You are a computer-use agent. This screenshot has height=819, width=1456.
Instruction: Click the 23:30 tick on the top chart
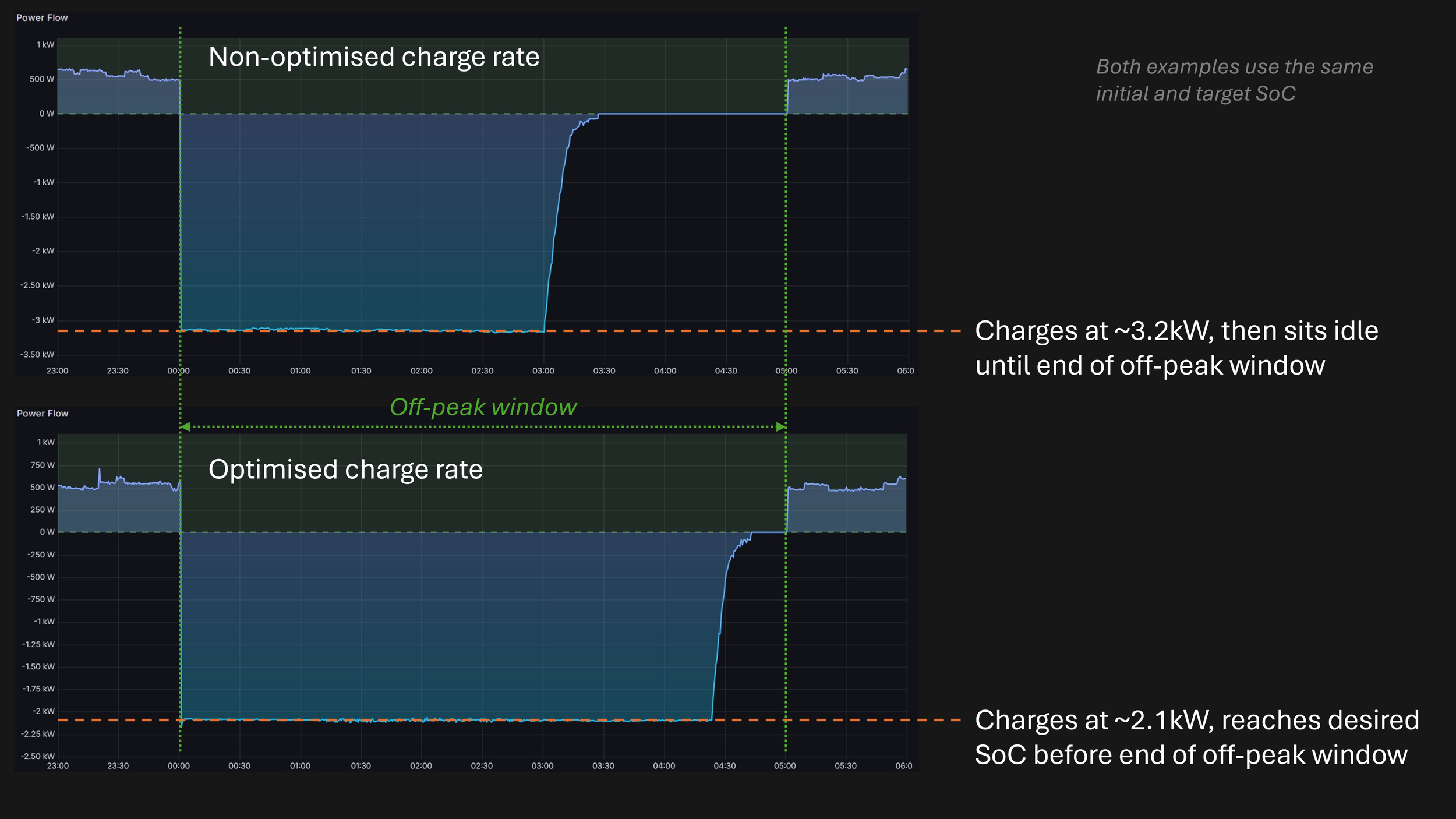pyautogui.click(x=118, y=371)
